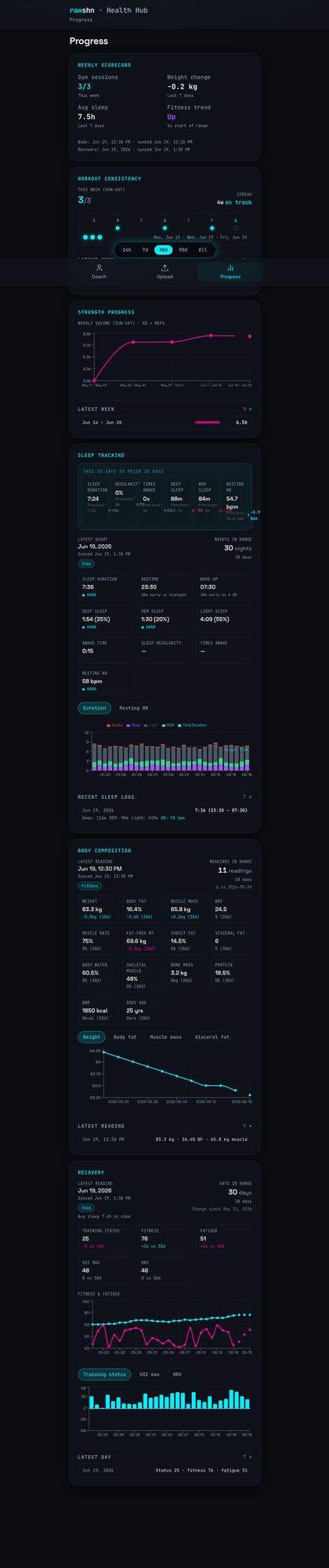Click the rawshn brand name in header

tap(81, 10)
